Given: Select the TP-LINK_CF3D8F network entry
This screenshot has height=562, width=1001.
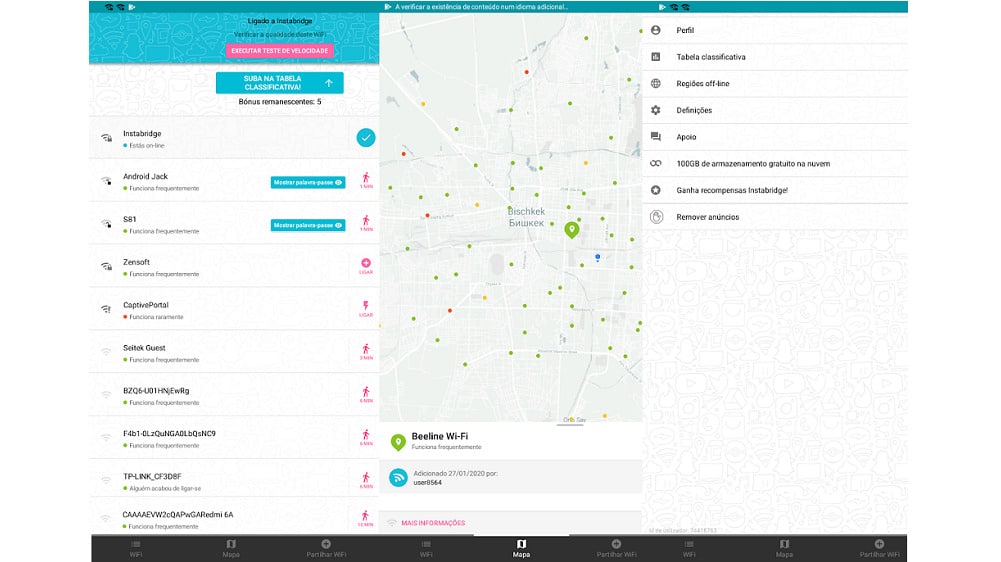Looking at the screenshot, I should [x=234, y=480].
